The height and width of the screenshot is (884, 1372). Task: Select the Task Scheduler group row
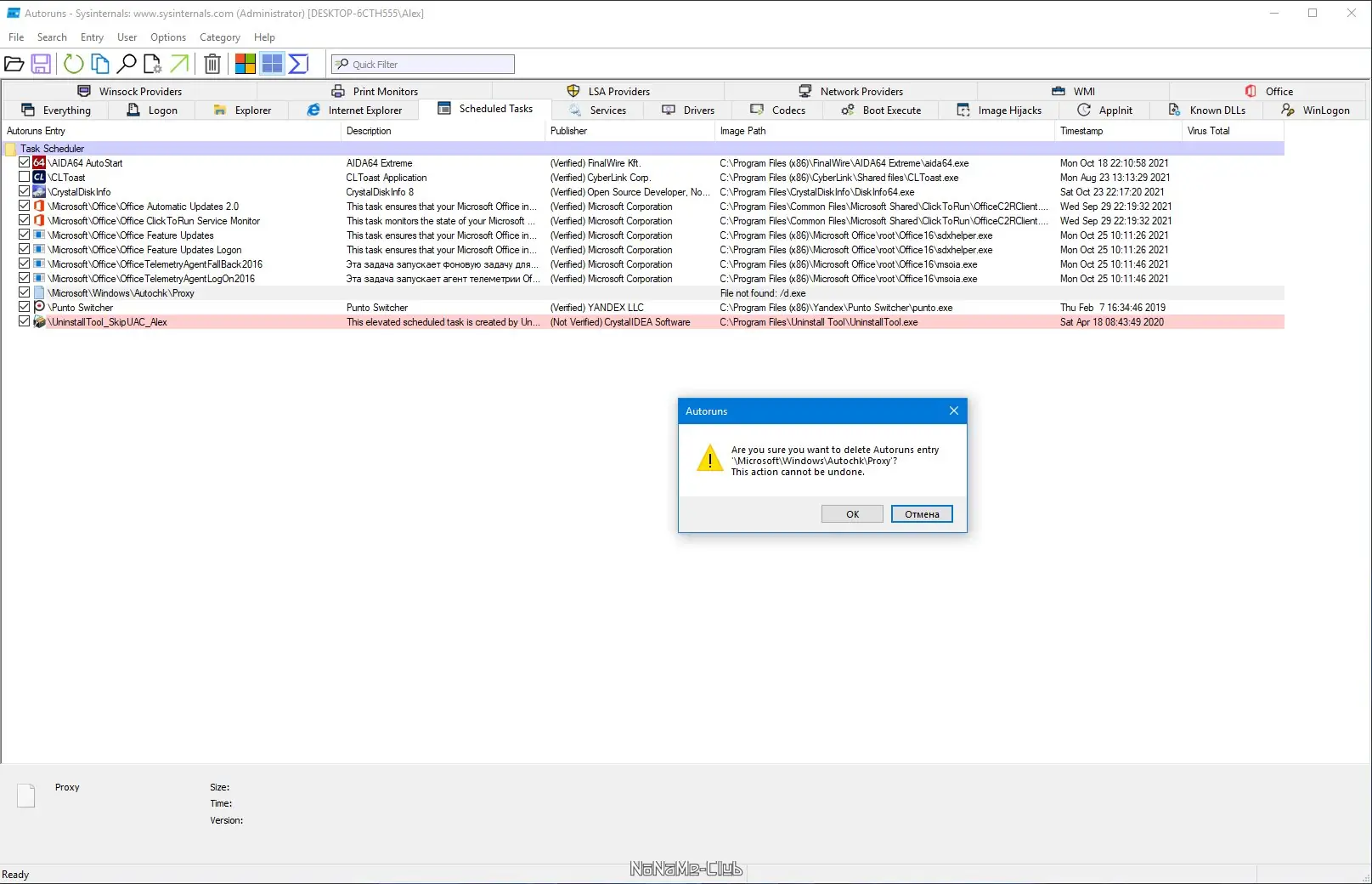[x=642, y=149]
